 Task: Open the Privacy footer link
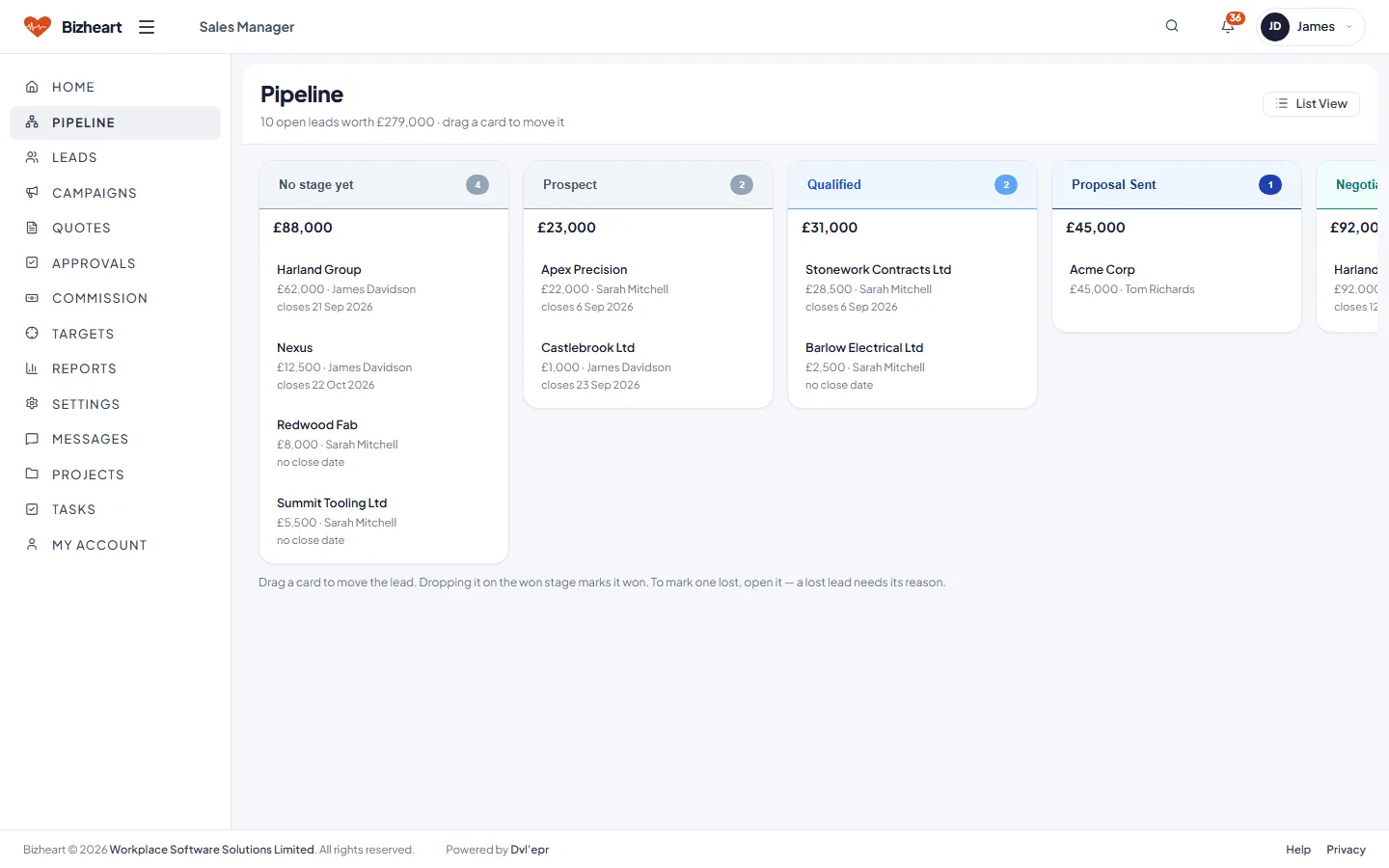coord(1346,850)
